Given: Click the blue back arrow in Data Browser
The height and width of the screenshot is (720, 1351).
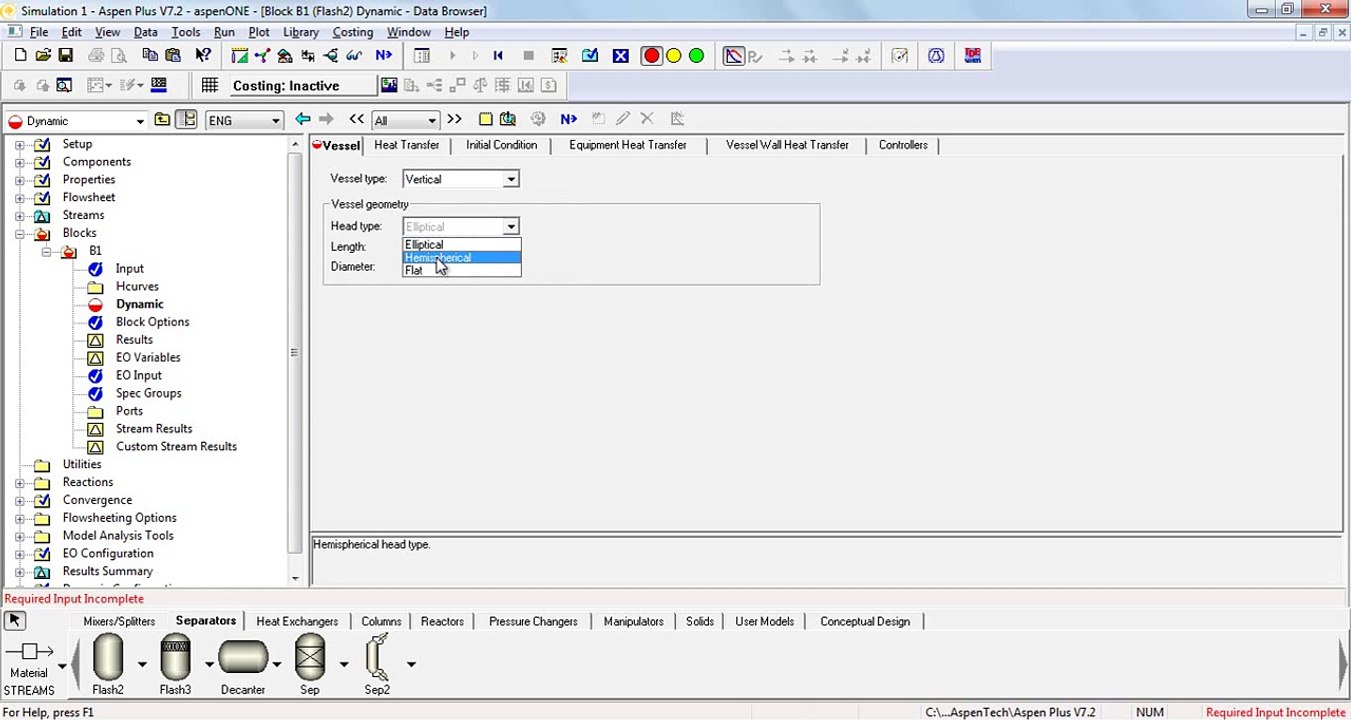Looking at the screenshot, I should coord(303,119).
